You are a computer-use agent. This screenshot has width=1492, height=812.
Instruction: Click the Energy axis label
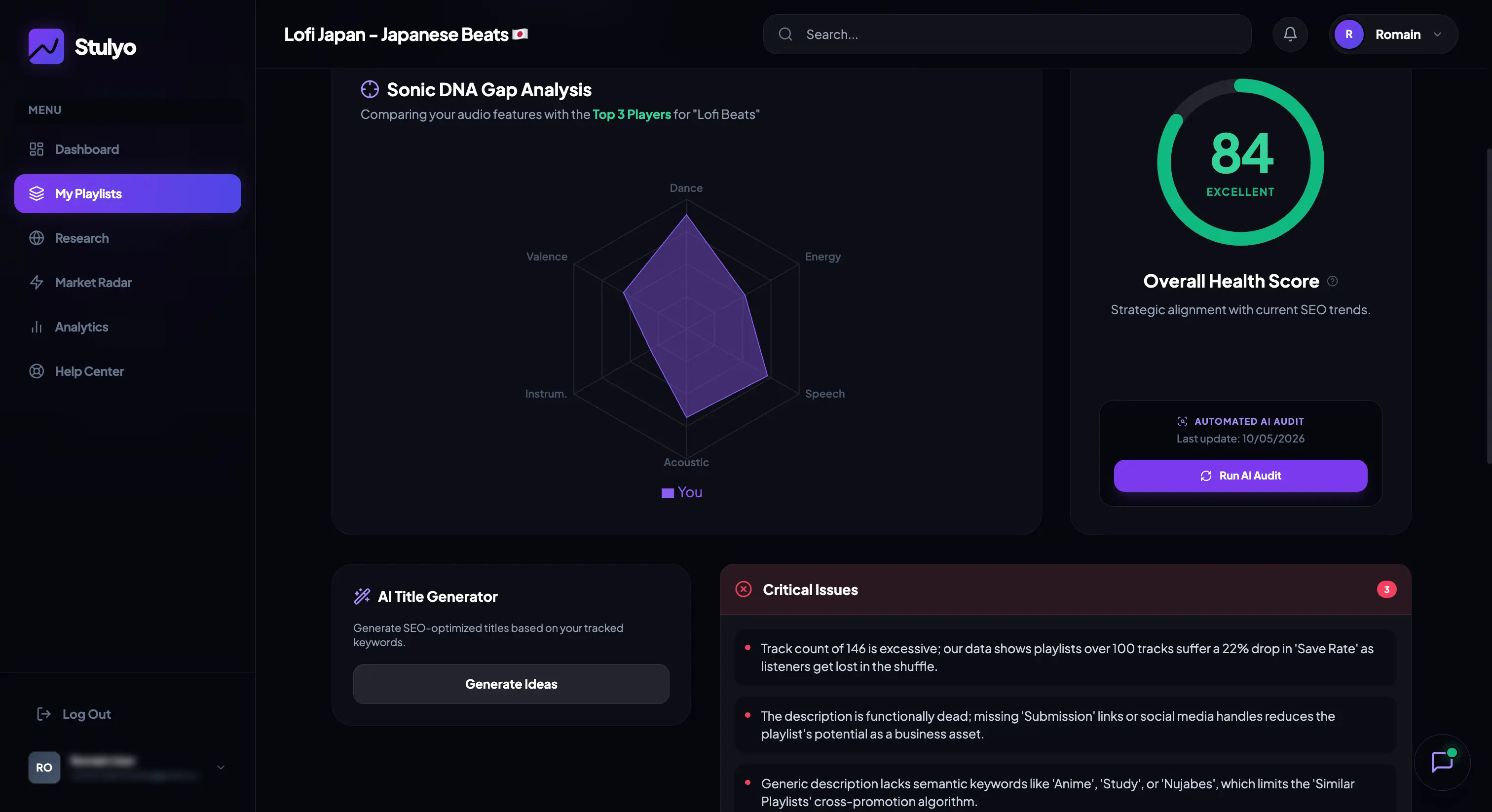click(x=822, y=257)
